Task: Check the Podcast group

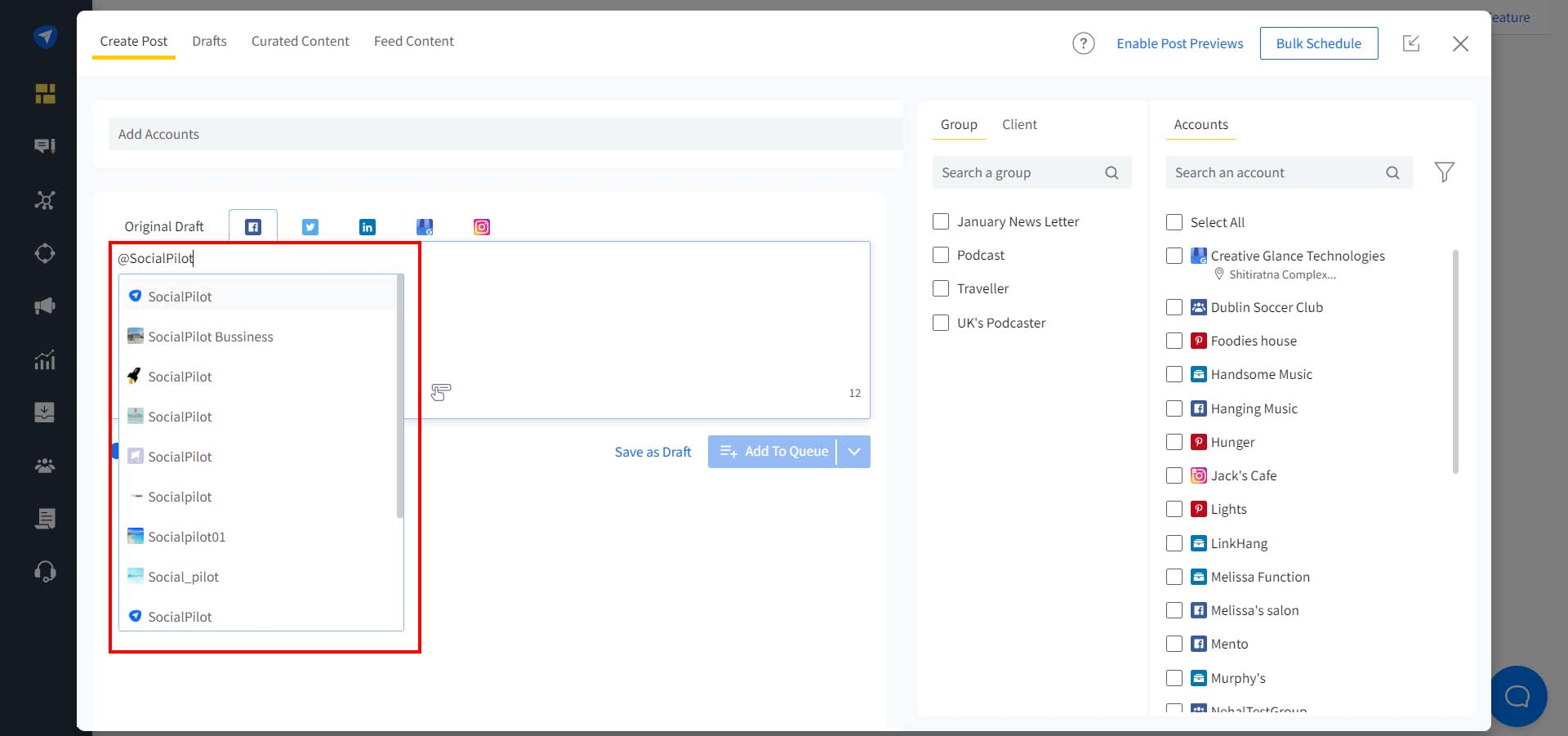Action: coord(941,255)
